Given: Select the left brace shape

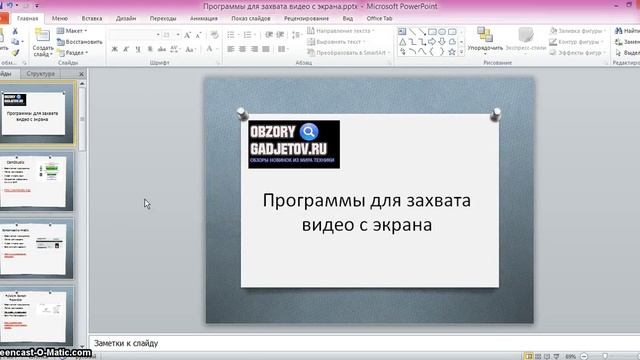Looking at the screenshot, I should pos(432,52).
